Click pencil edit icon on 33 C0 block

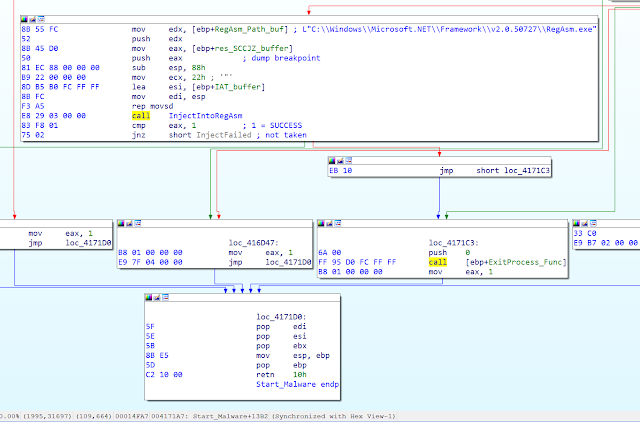point(584,223)
